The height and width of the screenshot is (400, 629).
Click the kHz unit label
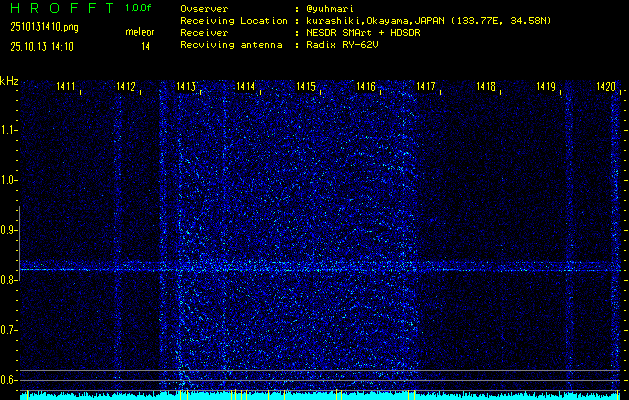coord(9,81)
